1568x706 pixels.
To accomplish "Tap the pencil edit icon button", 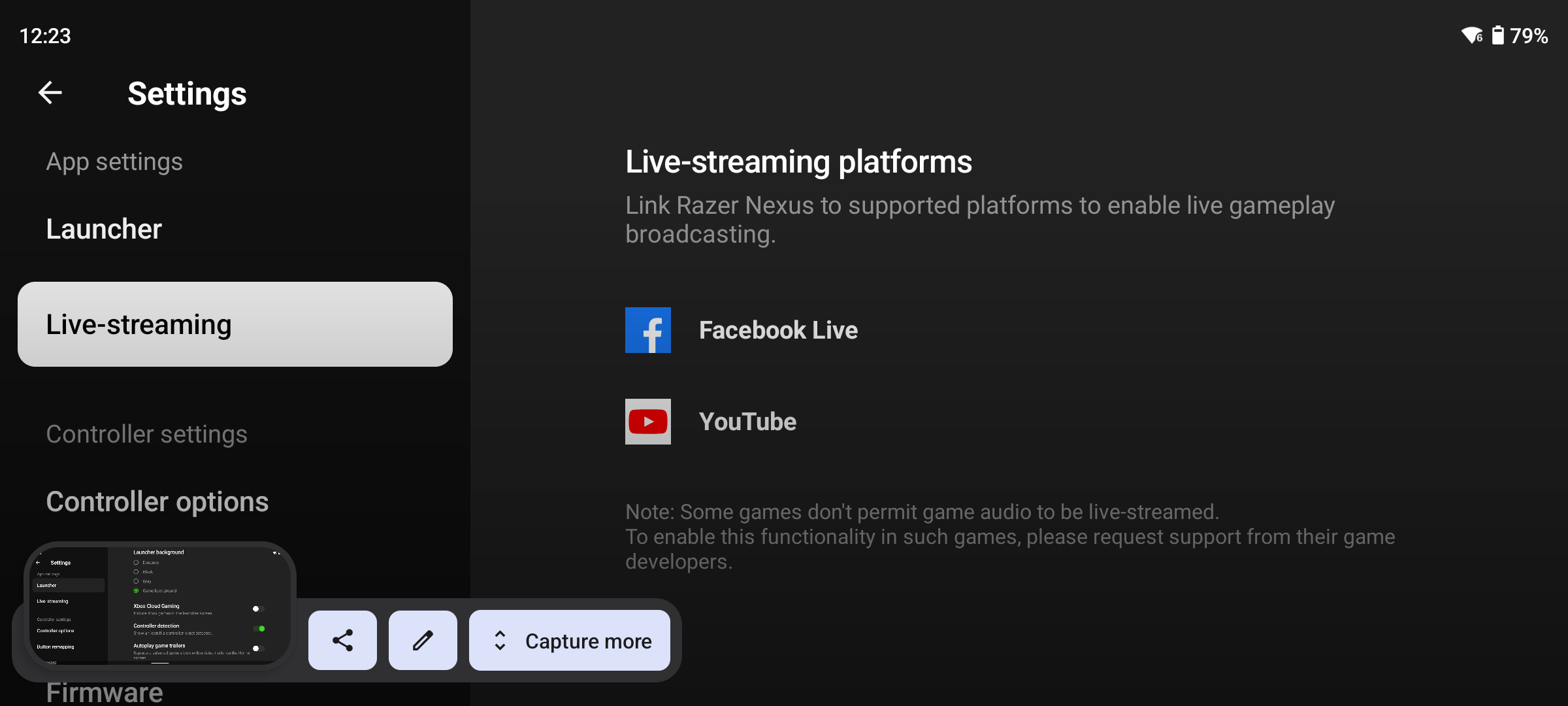I will click(x=423, y=640).
